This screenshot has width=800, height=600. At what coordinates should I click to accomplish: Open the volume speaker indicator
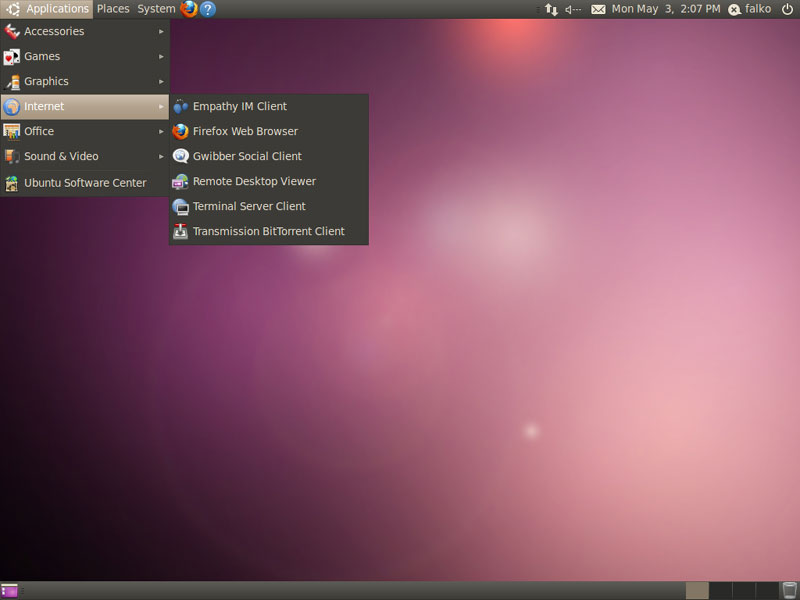[573, 9]
